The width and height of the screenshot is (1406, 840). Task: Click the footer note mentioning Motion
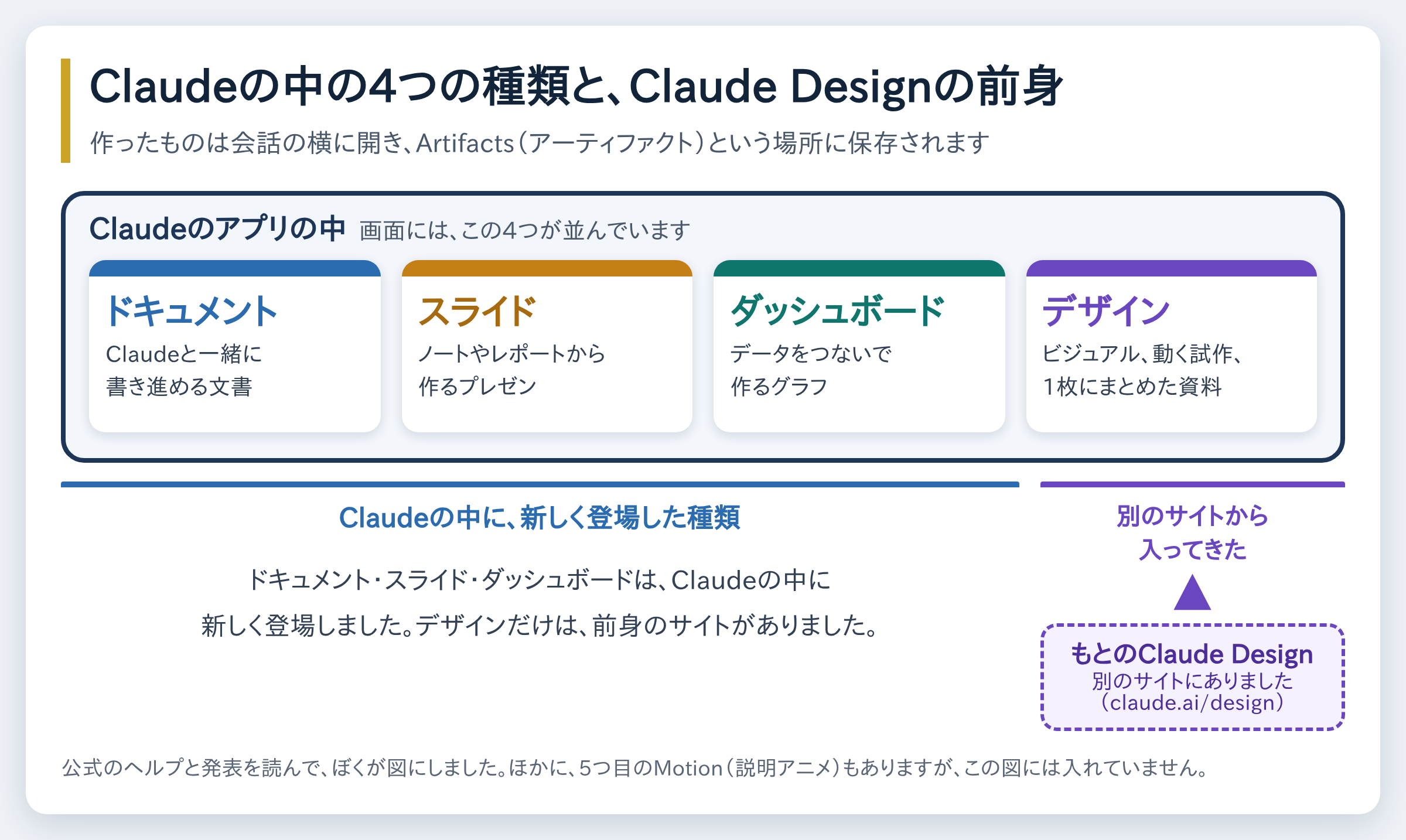[x=635, y=768]
